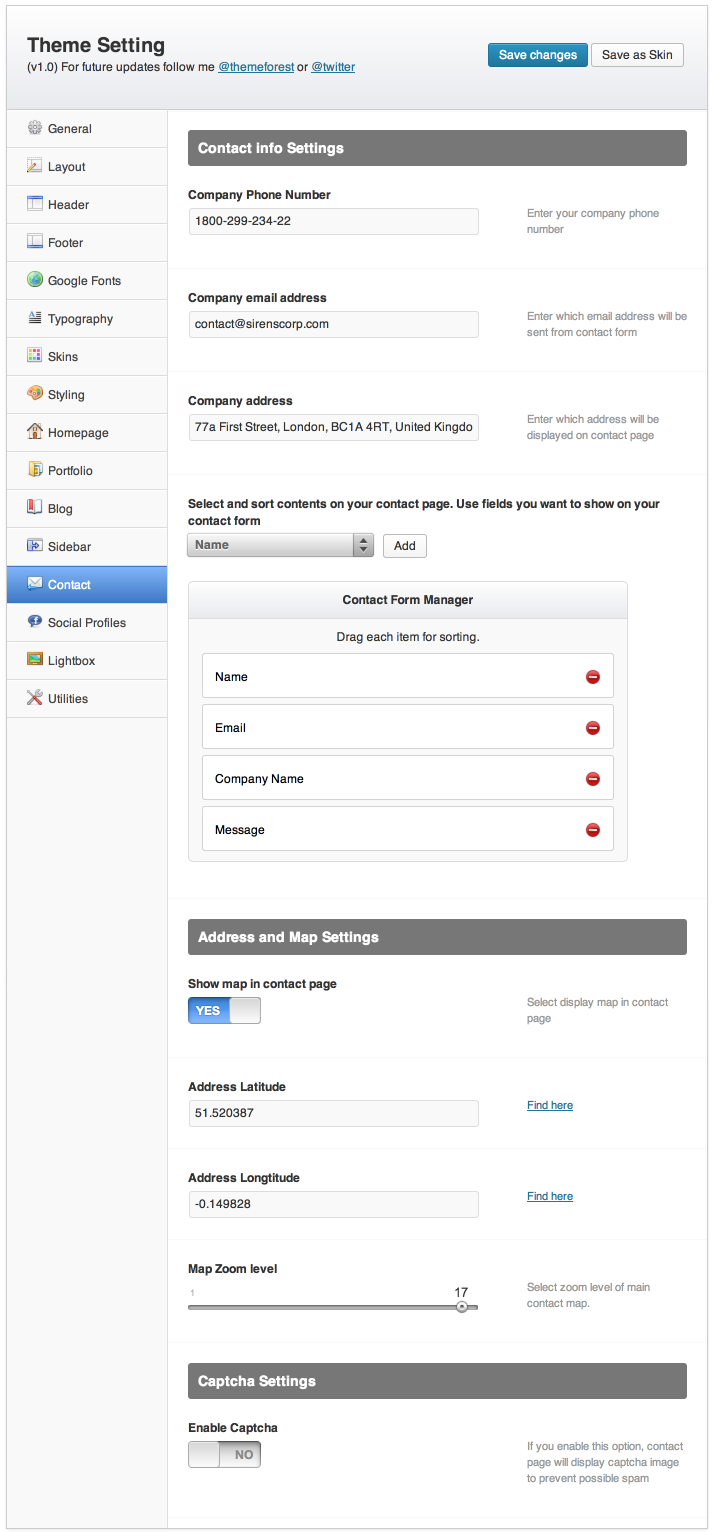Image resolution: width=715 pixels, height=1532 pixels.
Task: Remove the Name field with red icon
Action: (592, 677)
